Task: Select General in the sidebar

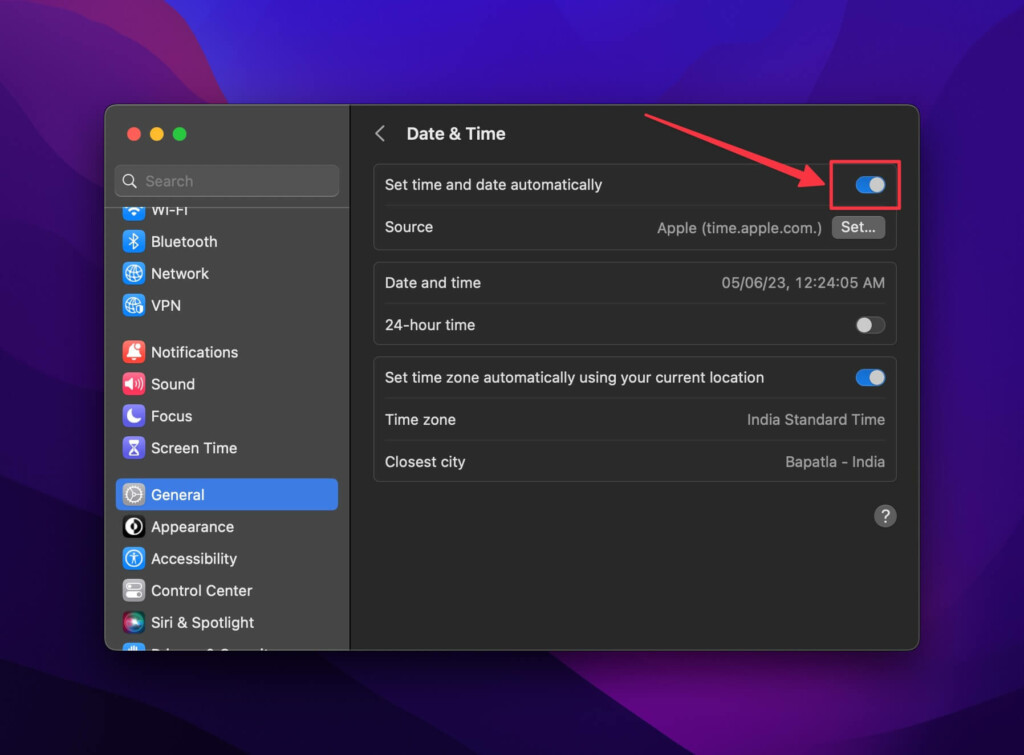Action: [x=227, y=495]
